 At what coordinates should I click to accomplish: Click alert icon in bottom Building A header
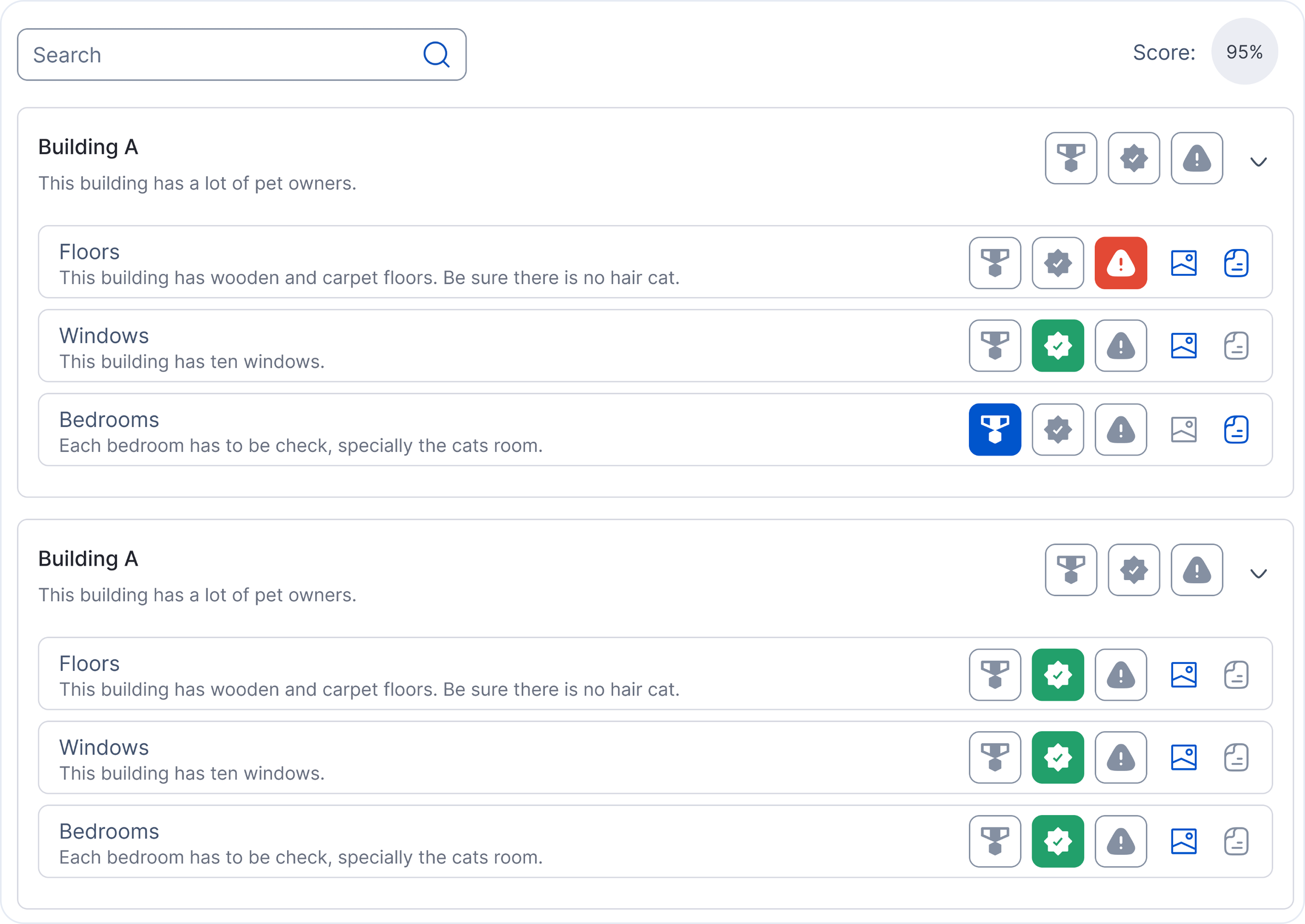(1196, 570)
